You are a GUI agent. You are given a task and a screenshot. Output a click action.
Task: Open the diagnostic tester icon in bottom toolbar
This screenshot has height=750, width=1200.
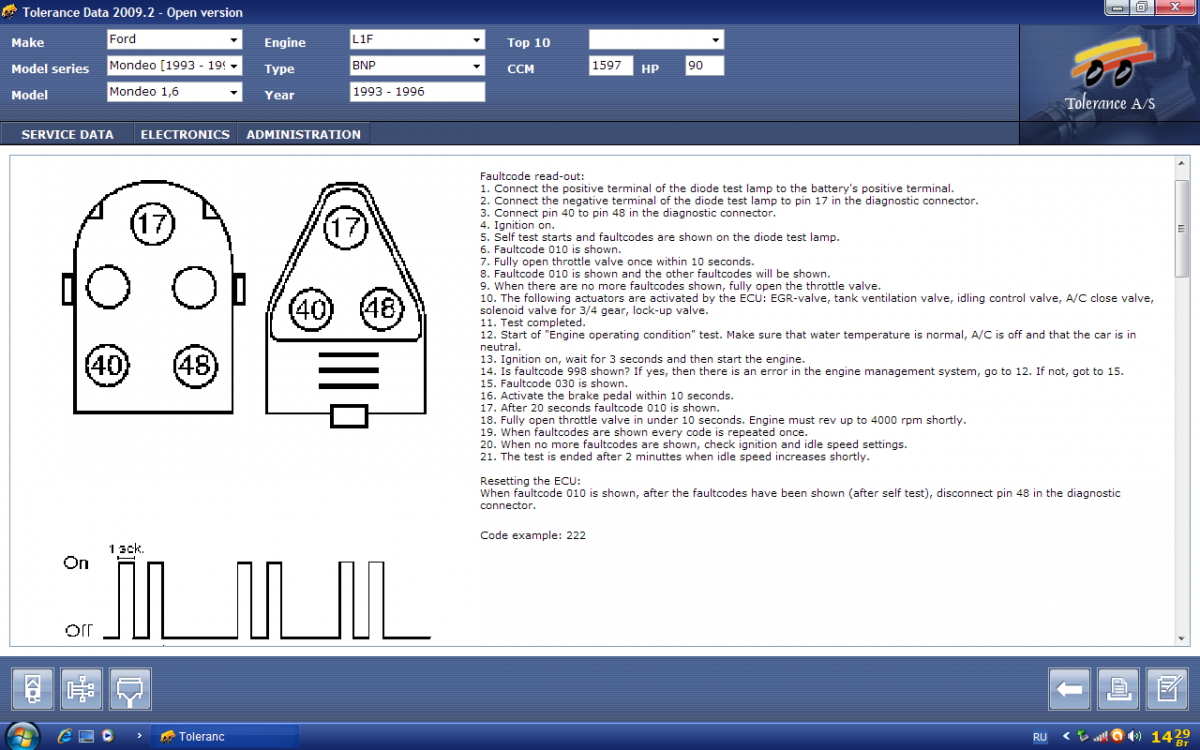[33, 689]
